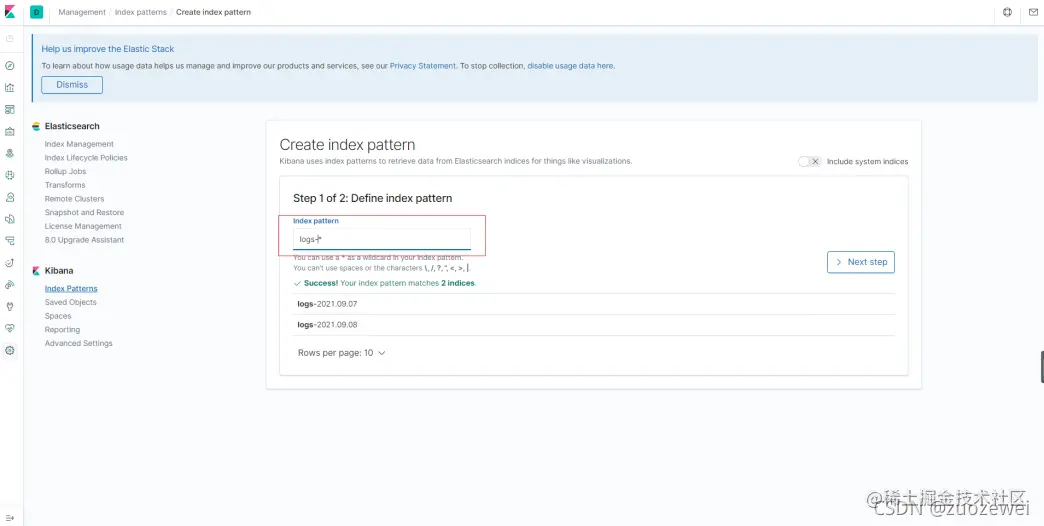Open Maps from the sidebar icon
The height and width of the screenshot is (526, 1044).
pyautogui.click(x=10, y=153)
